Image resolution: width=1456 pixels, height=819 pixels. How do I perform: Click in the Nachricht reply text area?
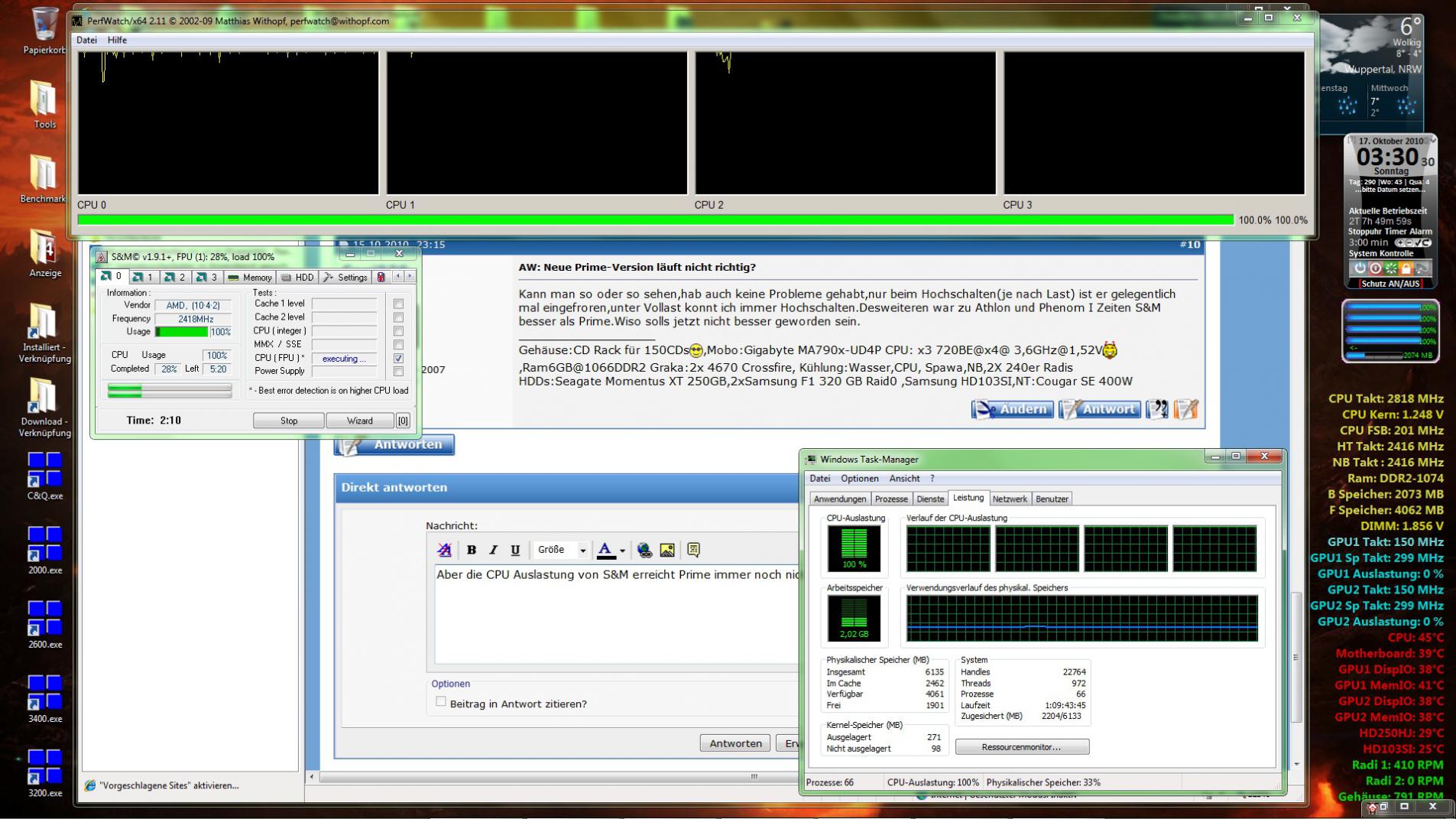click(x=618, y=614)
